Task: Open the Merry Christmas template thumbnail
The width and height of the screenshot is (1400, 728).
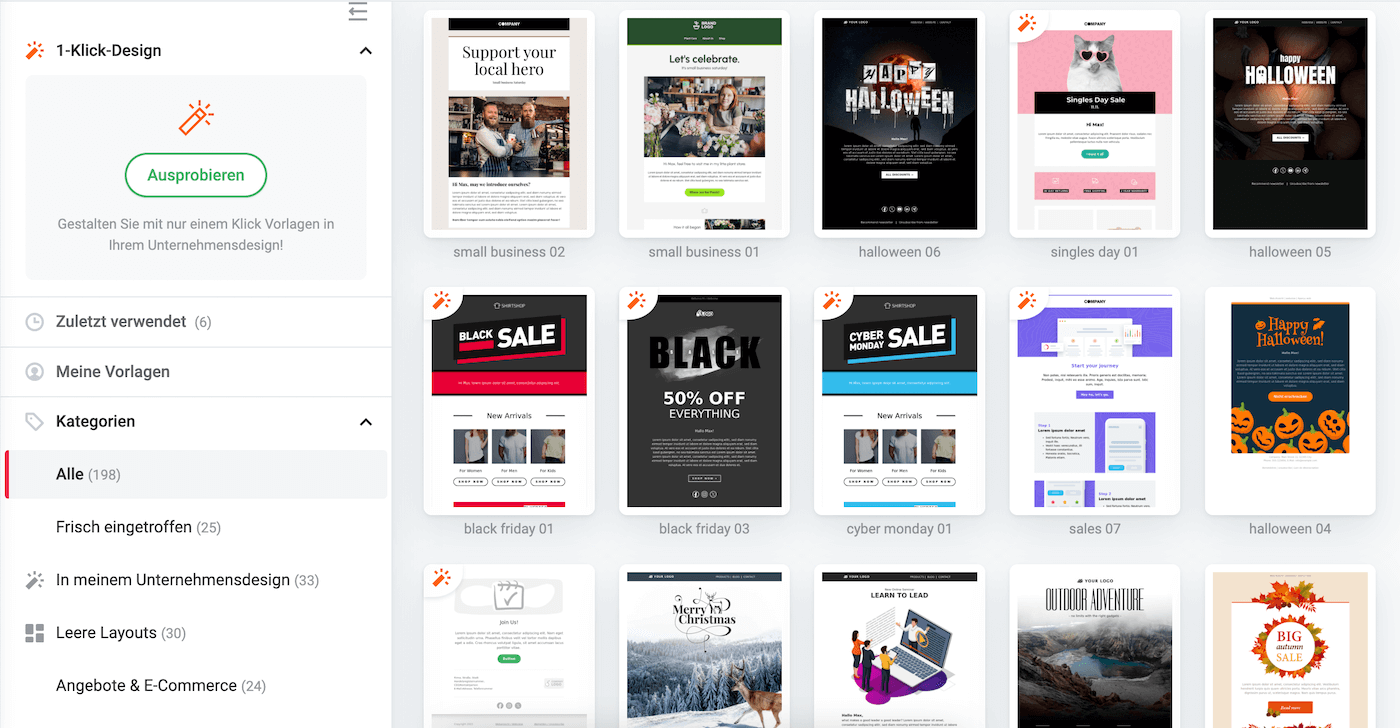Action: coord(704,646)
